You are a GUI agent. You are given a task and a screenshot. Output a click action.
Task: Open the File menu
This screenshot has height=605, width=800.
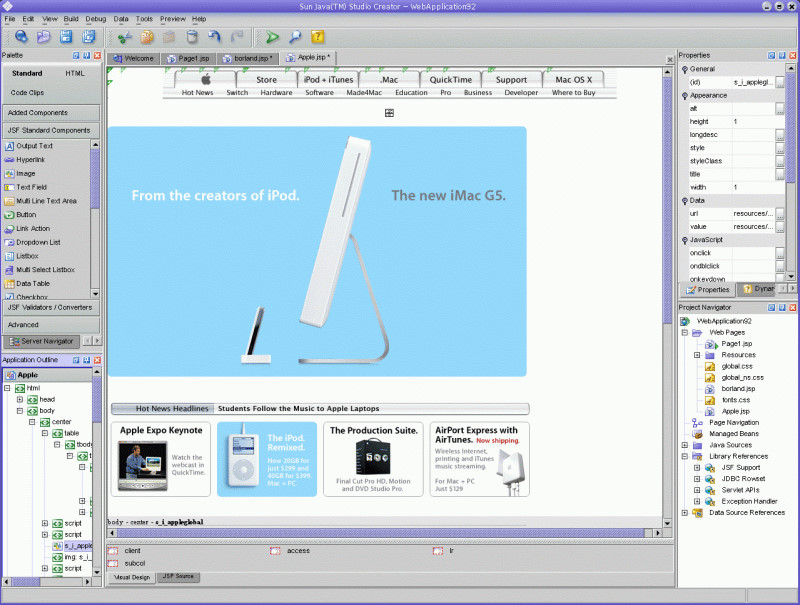tap(10, 19)
